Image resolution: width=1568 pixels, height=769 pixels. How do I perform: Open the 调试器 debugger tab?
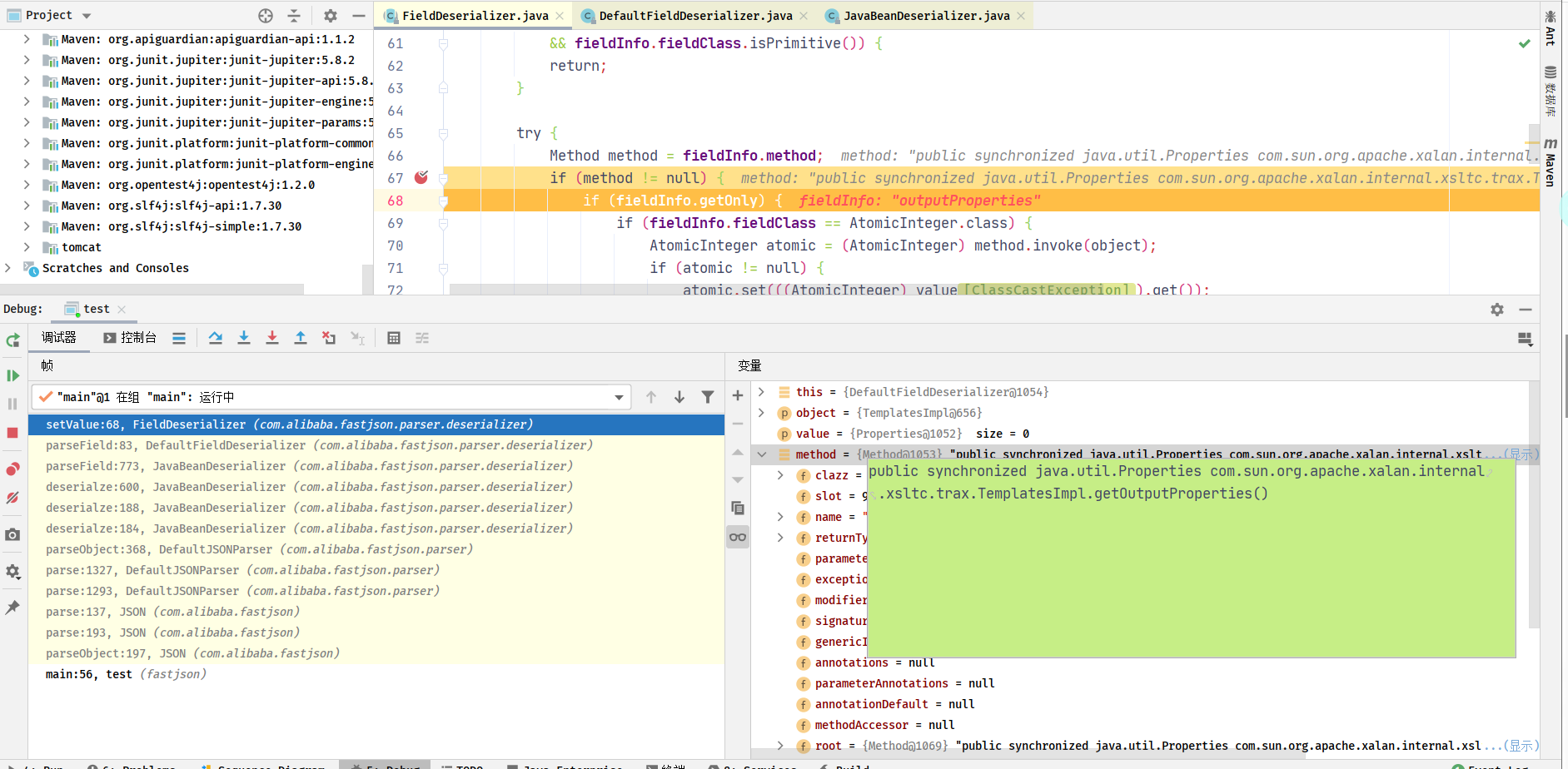coord(59,337)
